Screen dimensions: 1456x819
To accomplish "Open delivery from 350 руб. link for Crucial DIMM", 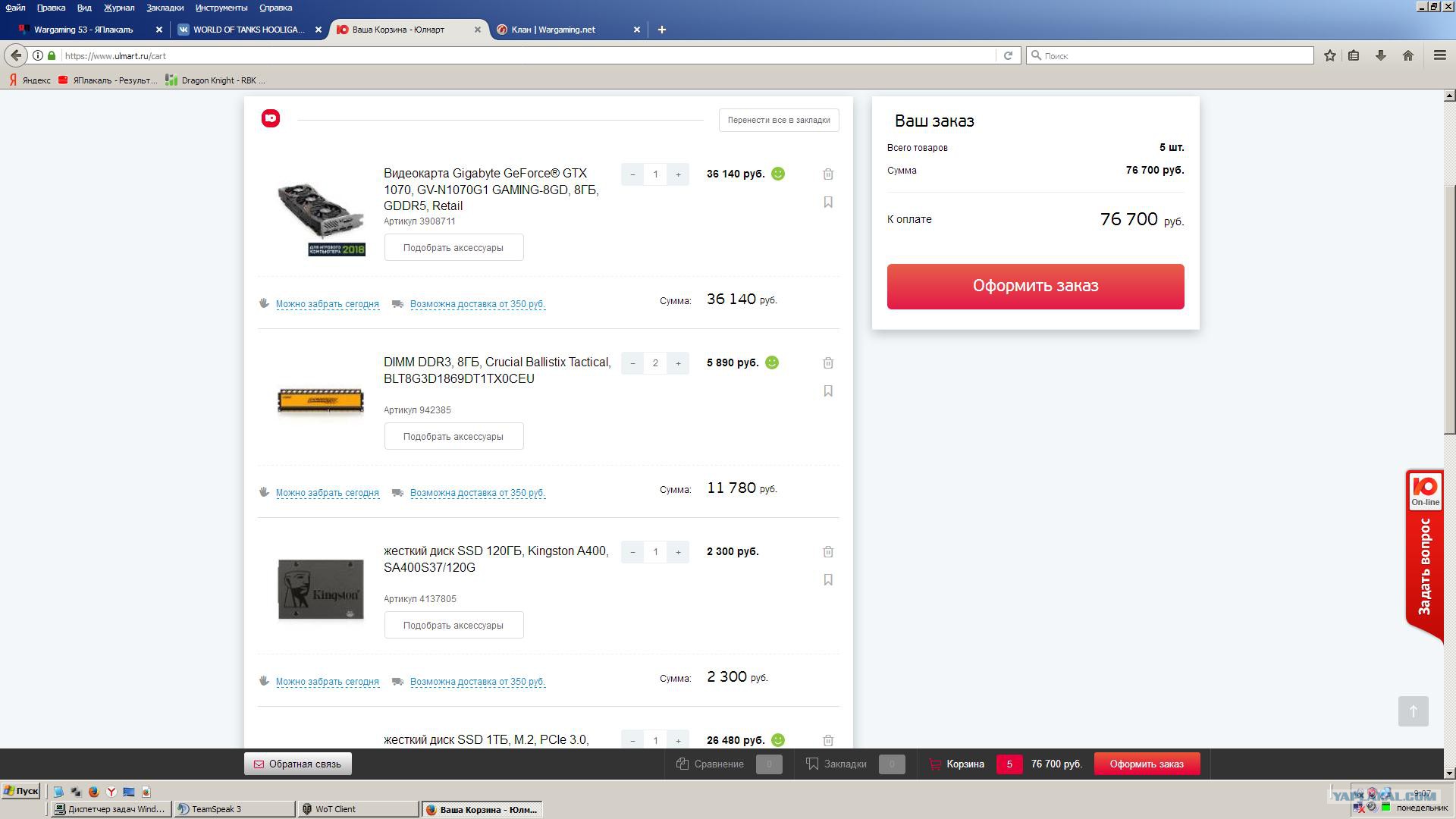I will [478, 493].
